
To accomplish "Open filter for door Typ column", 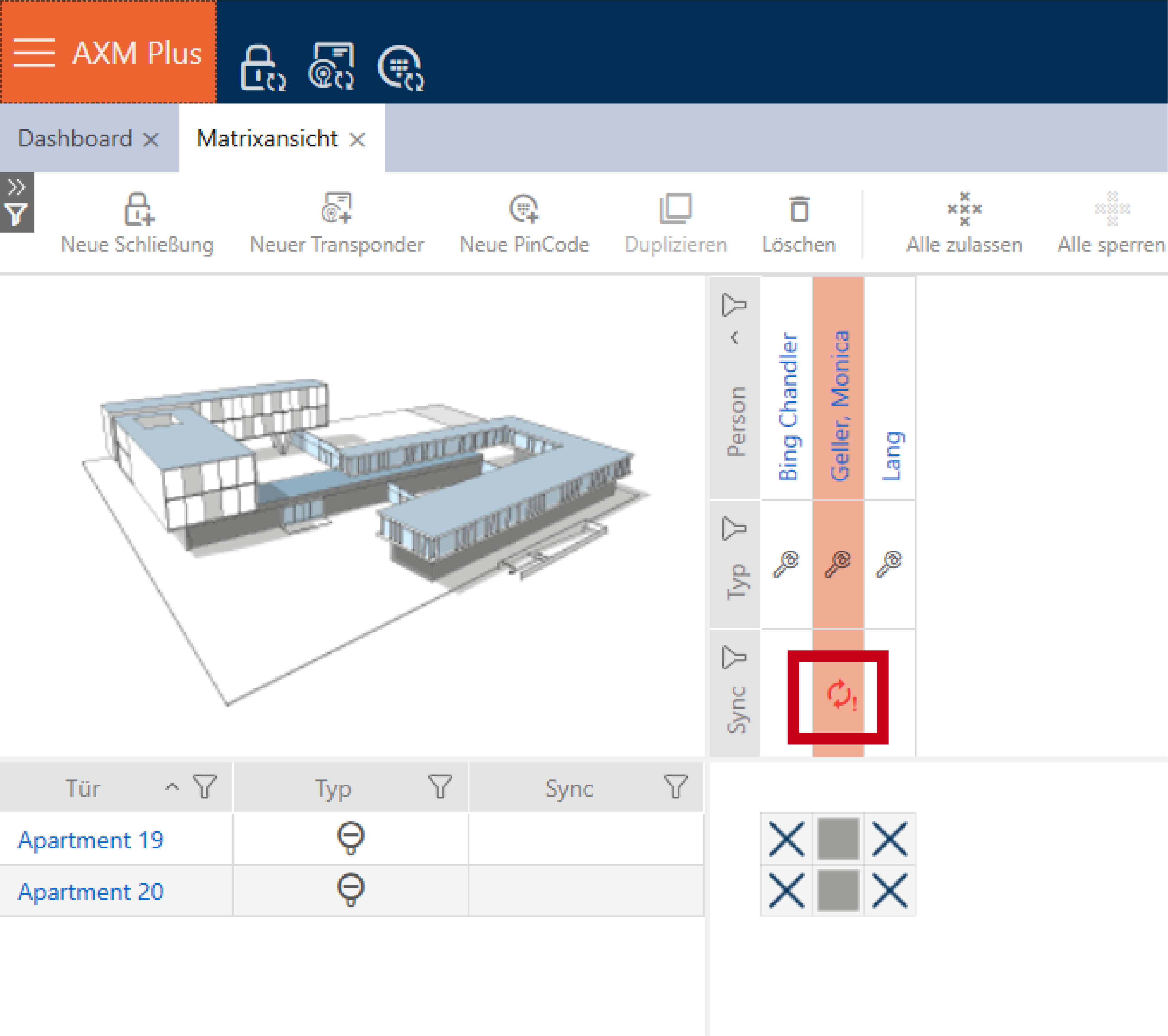I will tap(440, 787).
